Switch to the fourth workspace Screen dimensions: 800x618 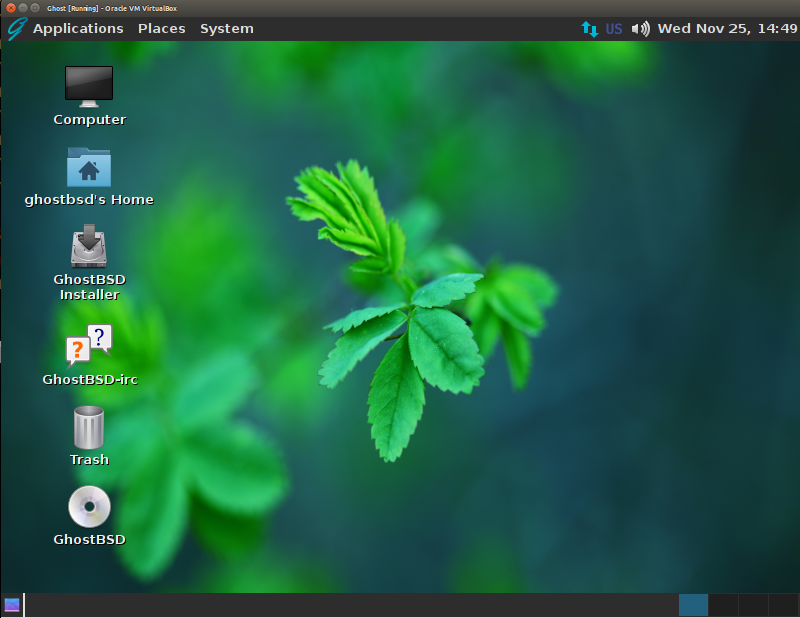(x=782, y=605)
